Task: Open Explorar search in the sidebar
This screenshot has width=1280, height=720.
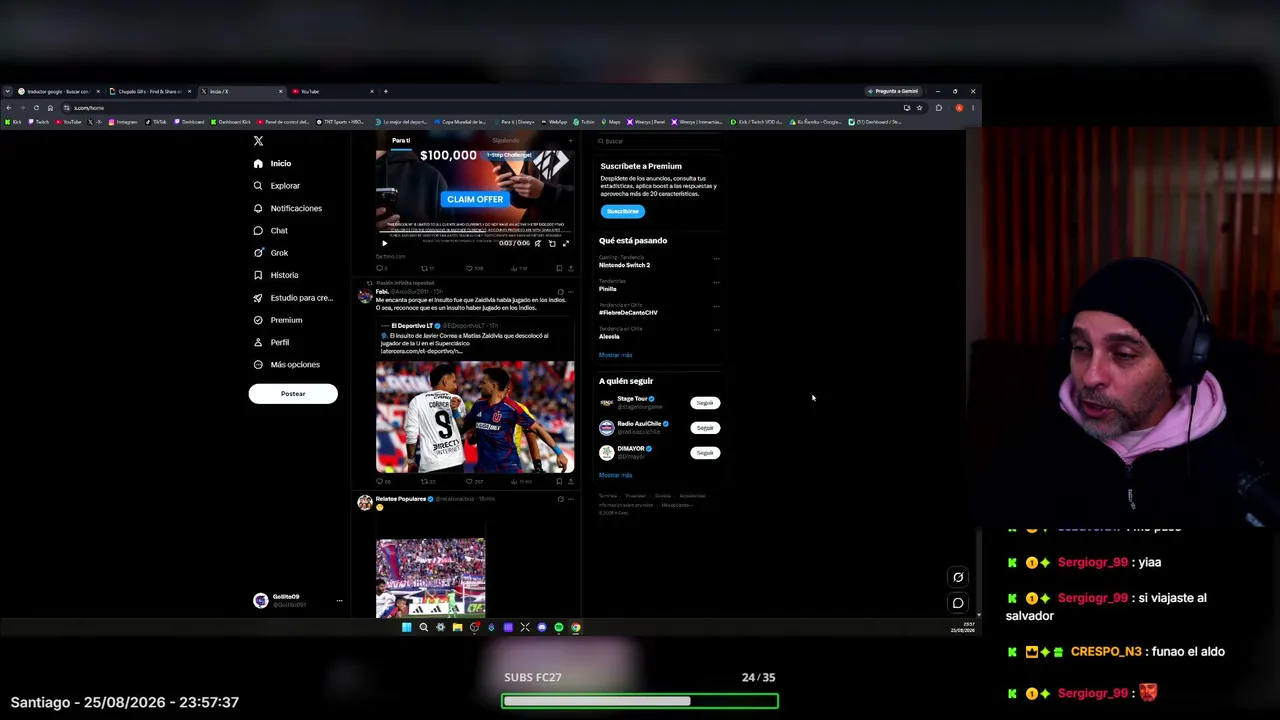Action: click(x=258, y=186)
